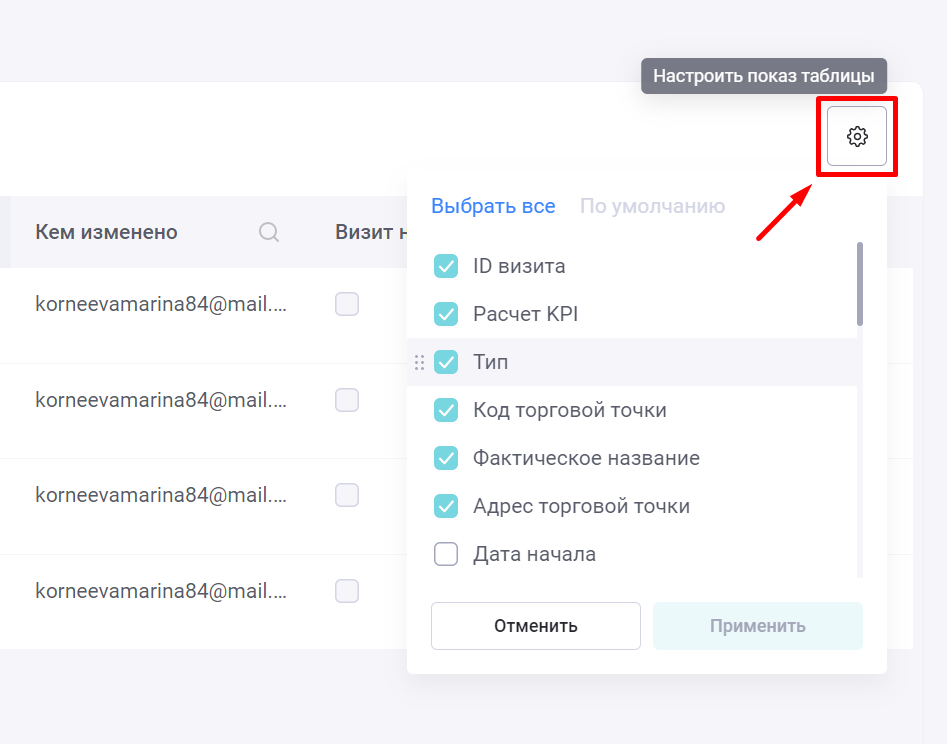
Task: Disable the Код торговой точки column
Action: [446, 410]
